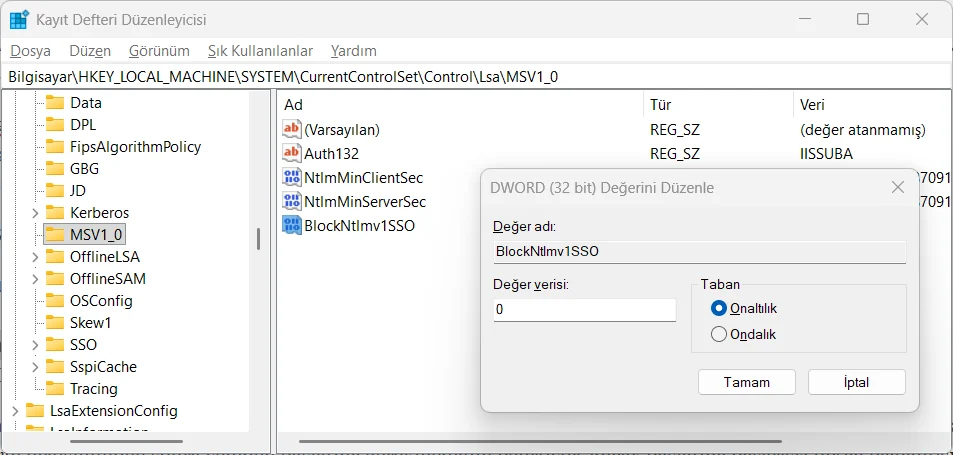The image size is (953, 455).
Task: Select the Auth132 value name
Action: coord(331,154)
